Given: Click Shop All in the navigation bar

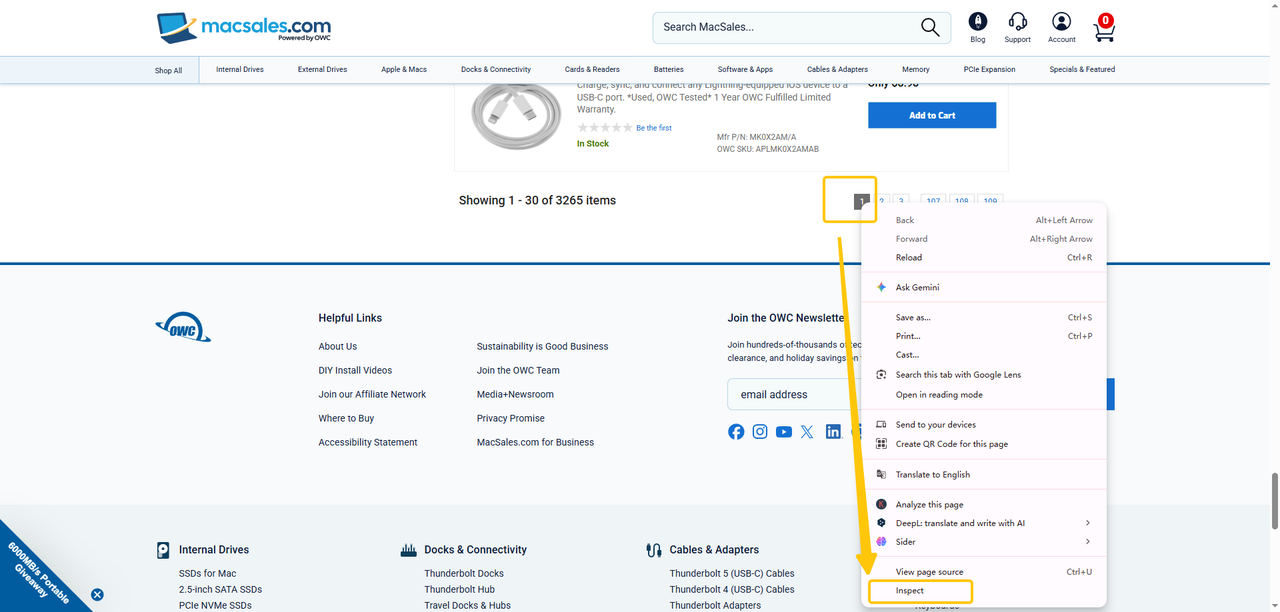Looking at the screenshot, I should (168, 71).
